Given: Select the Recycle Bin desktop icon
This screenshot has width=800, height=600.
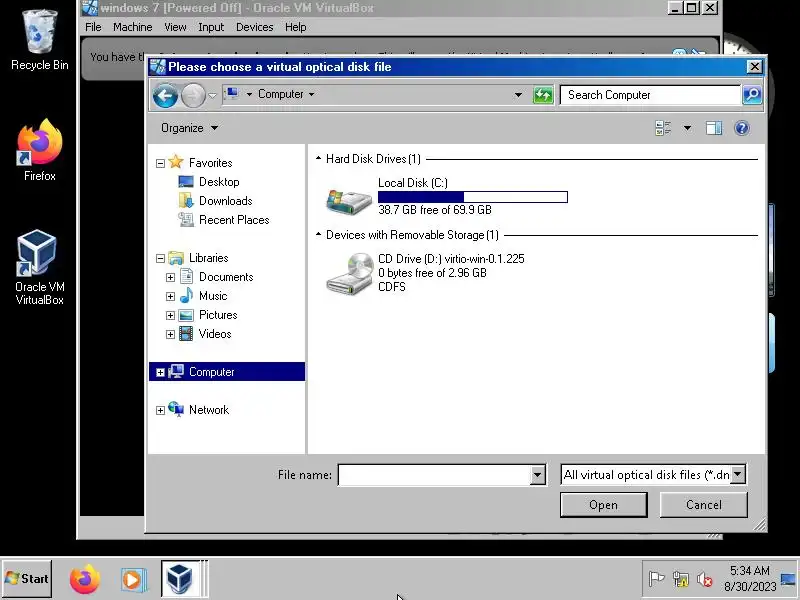Looking at the screenshot, I should click(x=39, y=40).
